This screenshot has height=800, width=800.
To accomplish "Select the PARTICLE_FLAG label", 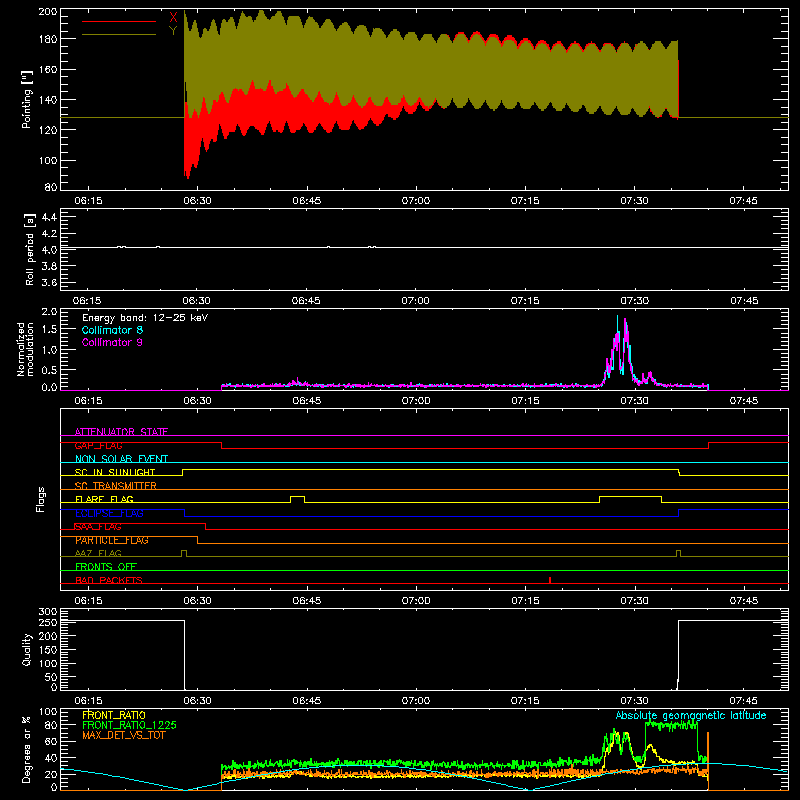I will [x=112, y=540].
